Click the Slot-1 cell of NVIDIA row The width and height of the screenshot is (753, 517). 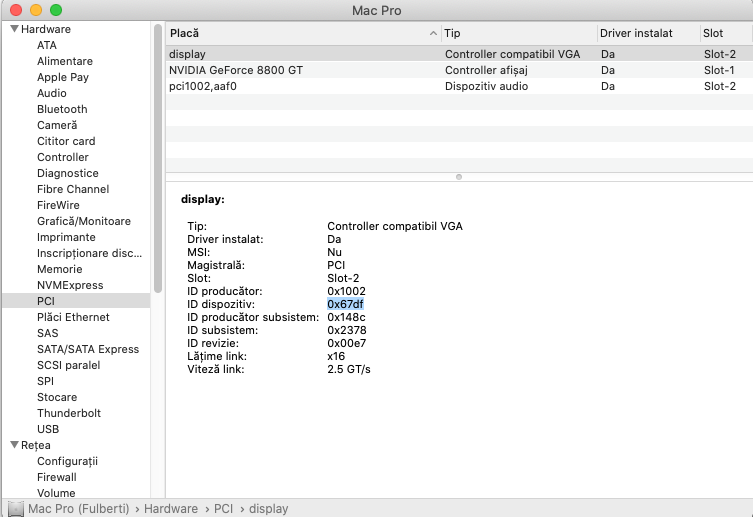point(719,70)
